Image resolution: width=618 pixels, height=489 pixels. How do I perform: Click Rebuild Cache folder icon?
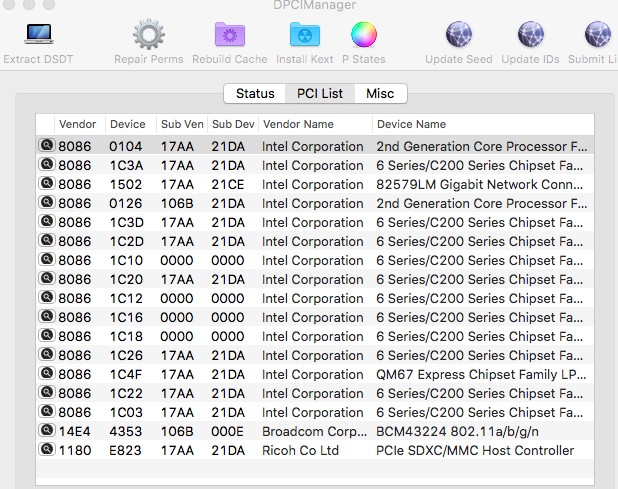(229, 36)
